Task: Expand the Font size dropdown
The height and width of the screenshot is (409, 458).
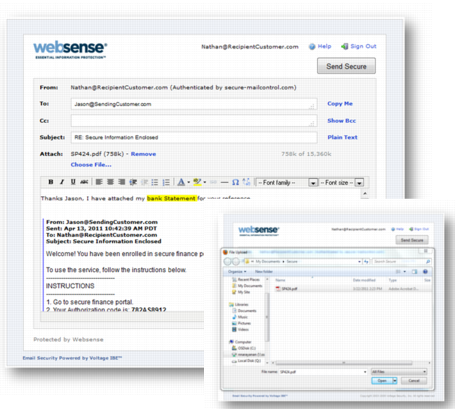Action: (x=359, y=183)
